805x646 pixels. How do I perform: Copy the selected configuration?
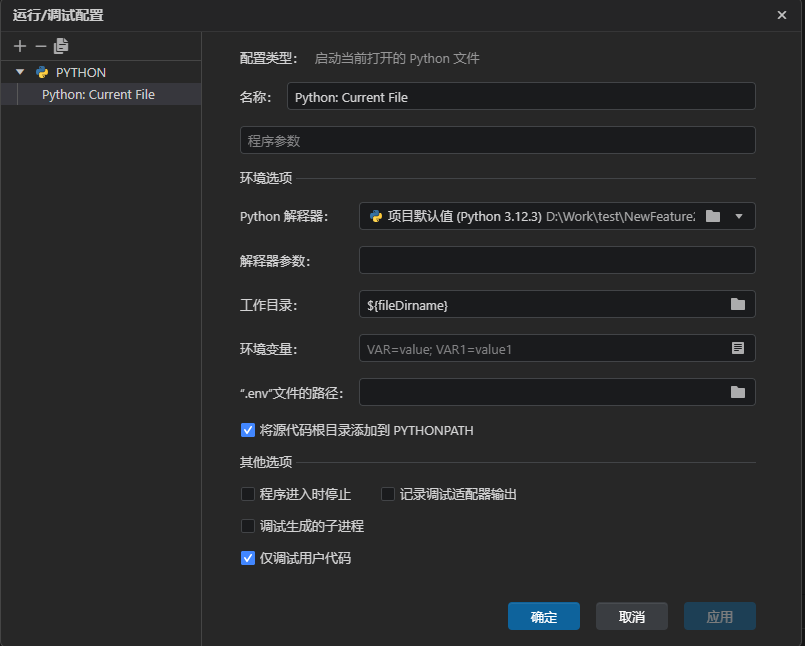(61, 46)
